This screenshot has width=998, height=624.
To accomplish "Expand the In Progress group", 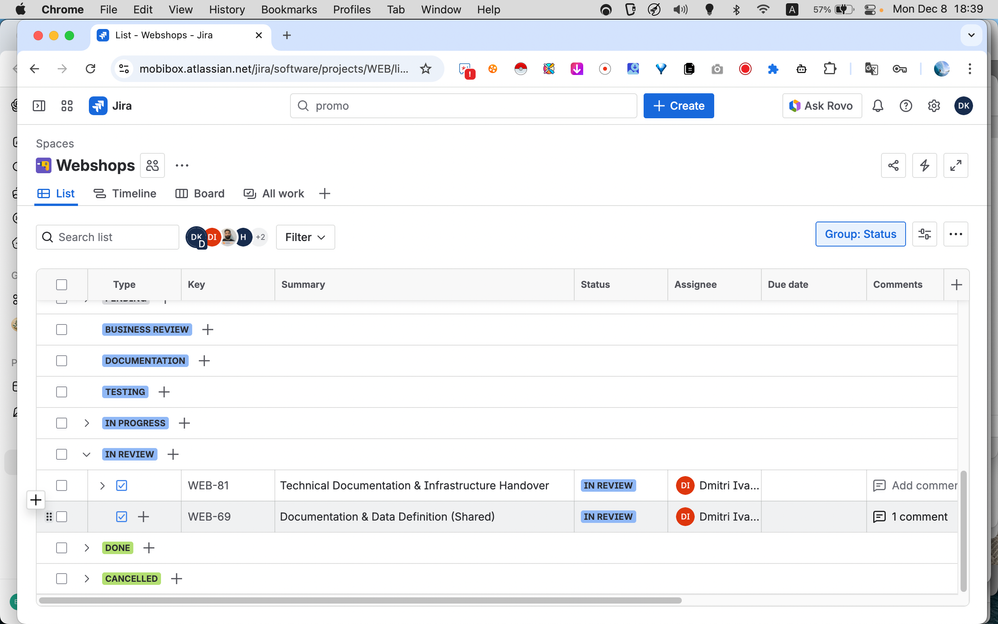I will [x=87, y=423].
